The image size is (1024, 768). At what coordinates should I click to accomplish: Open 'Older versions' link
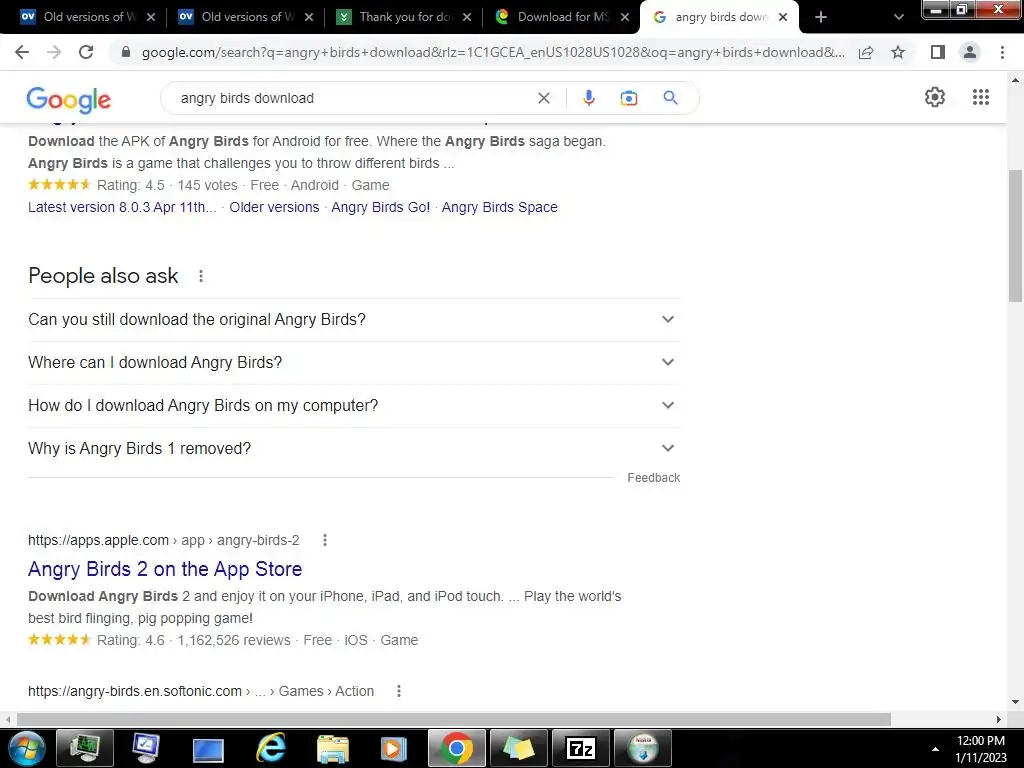[x=274, y=208]
